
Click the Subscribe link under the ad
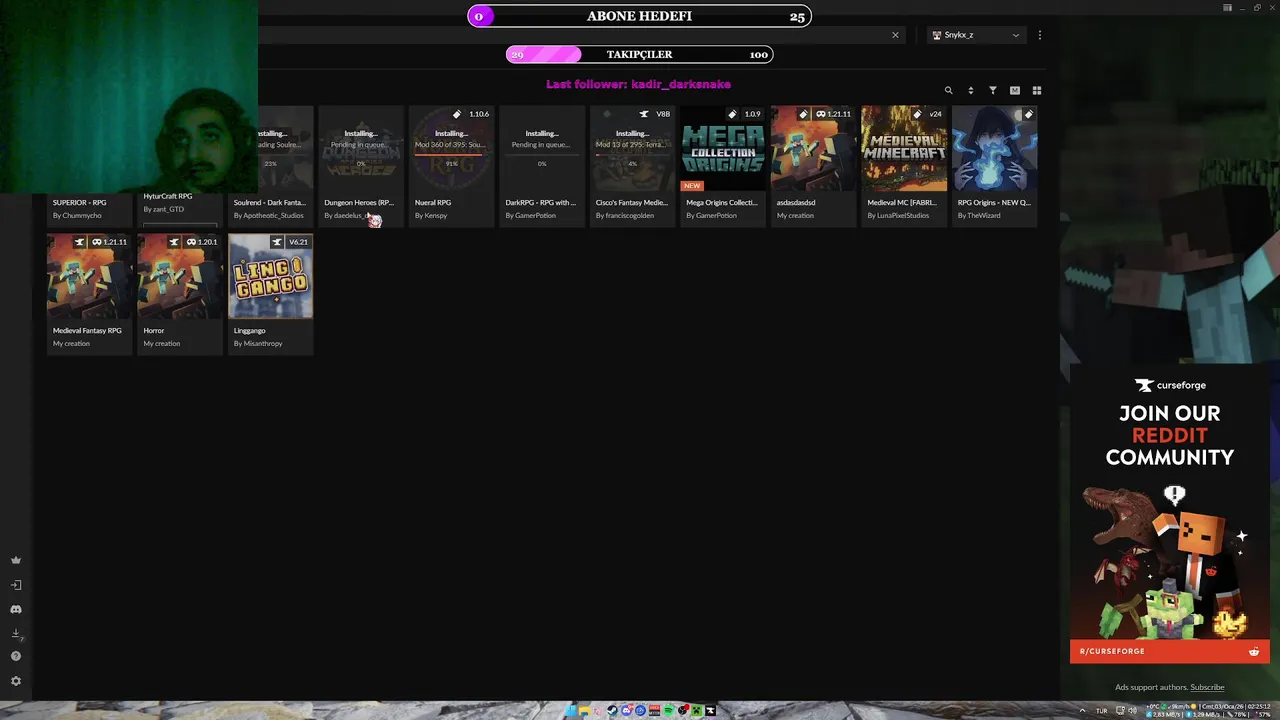1207,688
